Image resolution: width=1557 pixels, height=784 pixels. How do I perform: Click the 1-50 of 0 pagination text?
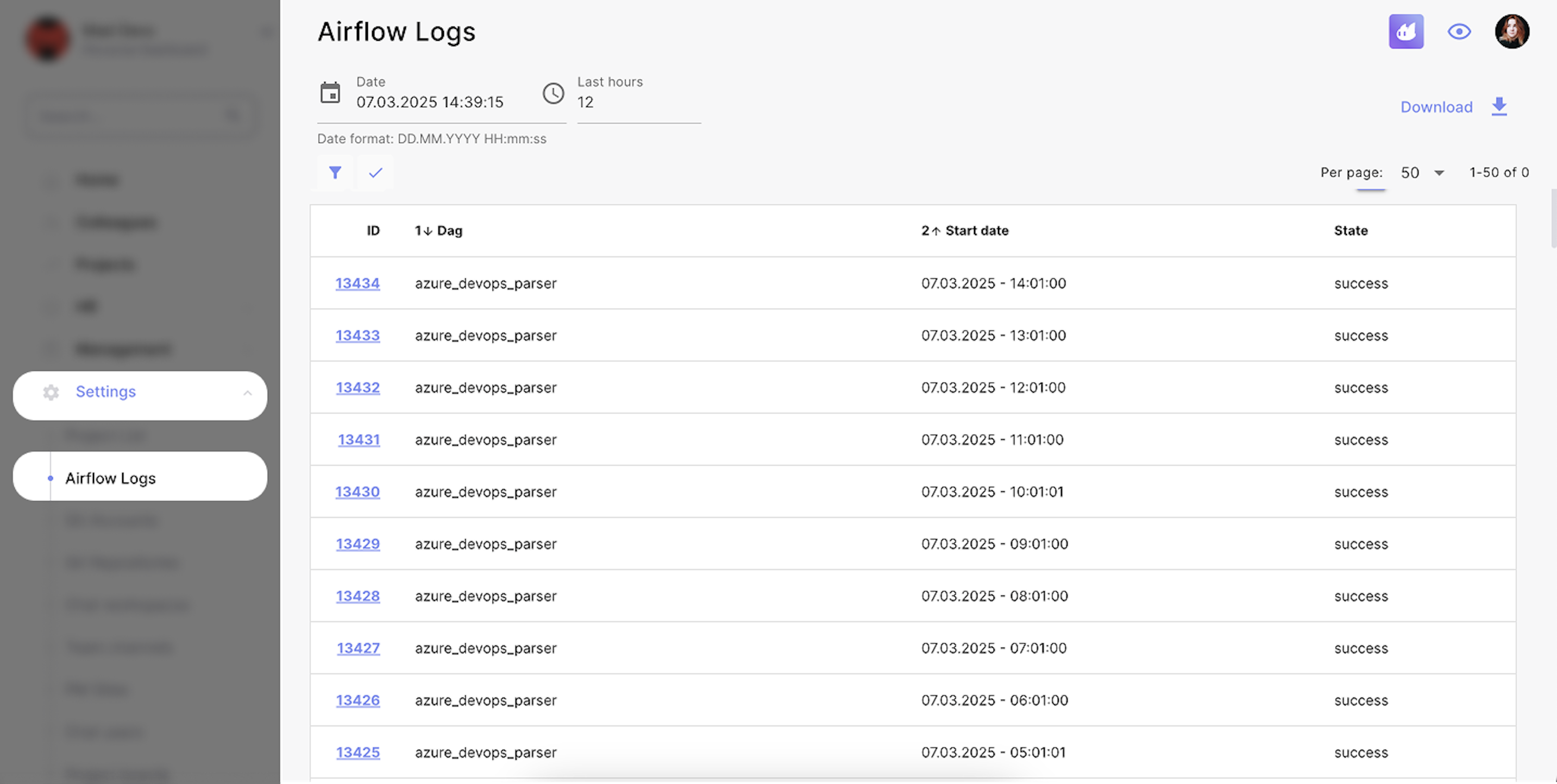[1499, 173]
